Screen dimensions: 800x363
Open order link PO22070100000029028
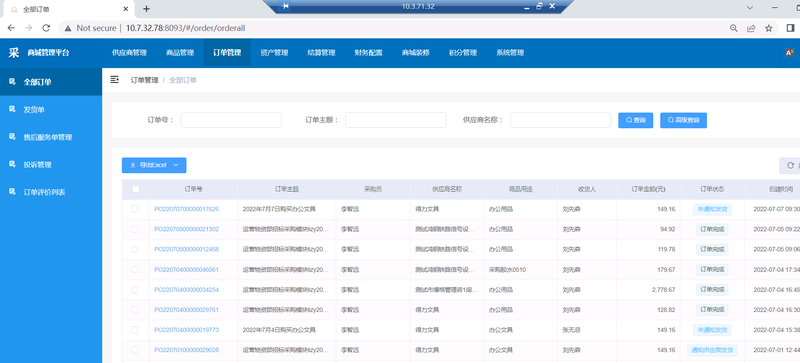tap(187, 350)
